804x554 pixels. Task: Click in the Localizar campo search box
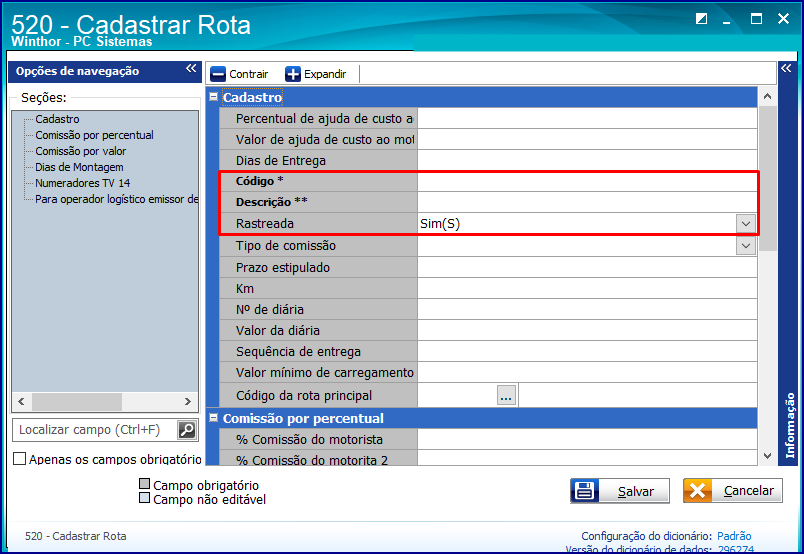pos(94,430)
